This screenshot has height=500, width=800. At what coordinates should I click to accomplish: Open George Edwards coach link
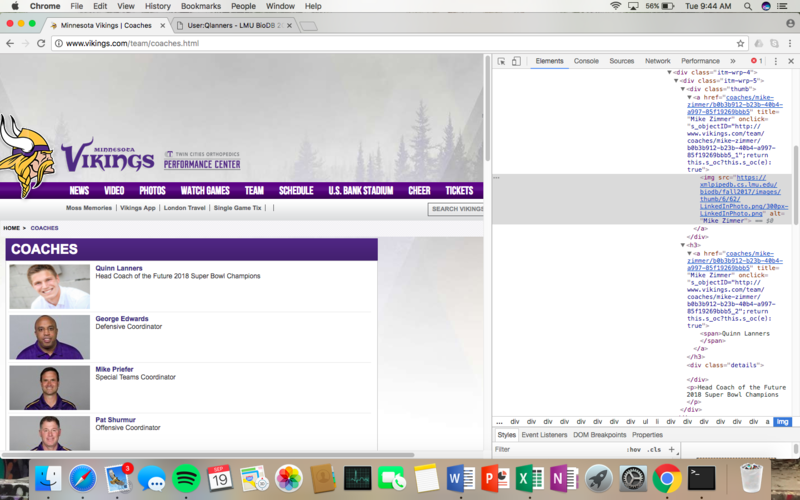(x=122, y=318)
